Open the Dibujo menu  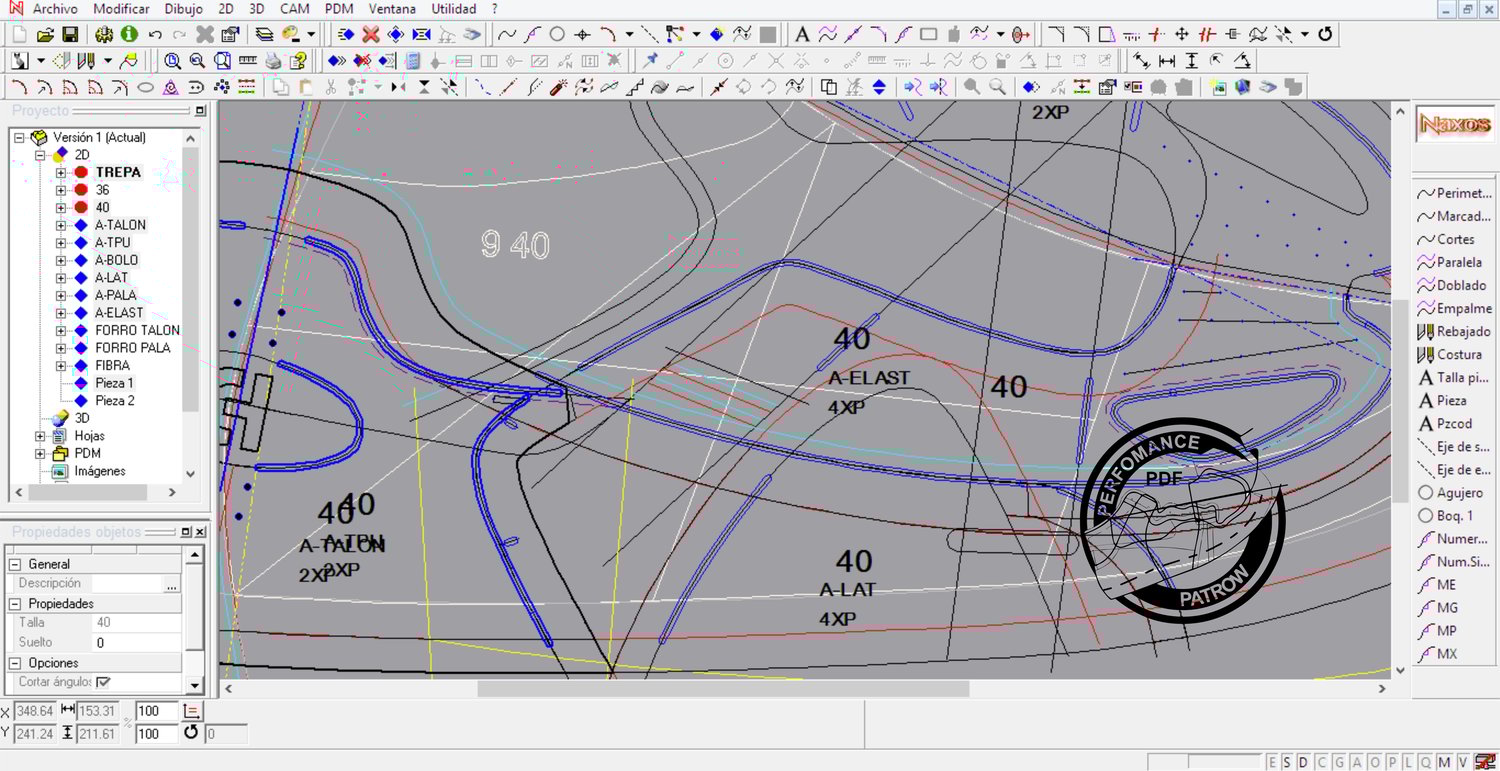(183, 9)
